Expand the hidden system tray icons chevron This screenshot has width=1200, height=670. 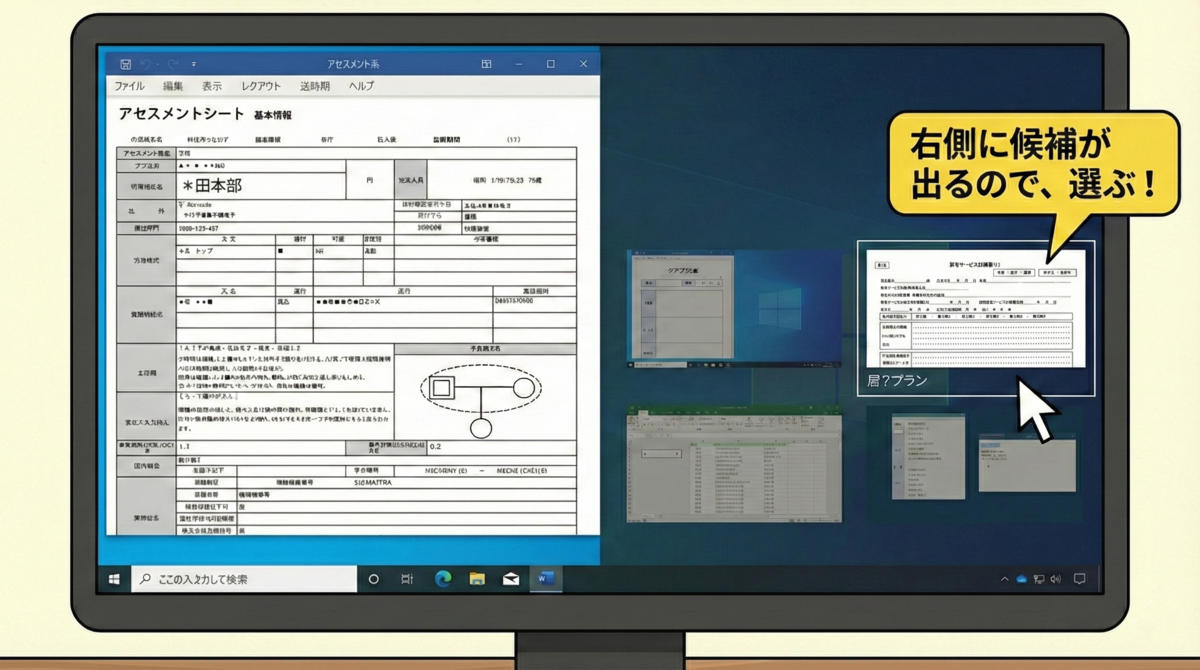[x=1005, y=579]
